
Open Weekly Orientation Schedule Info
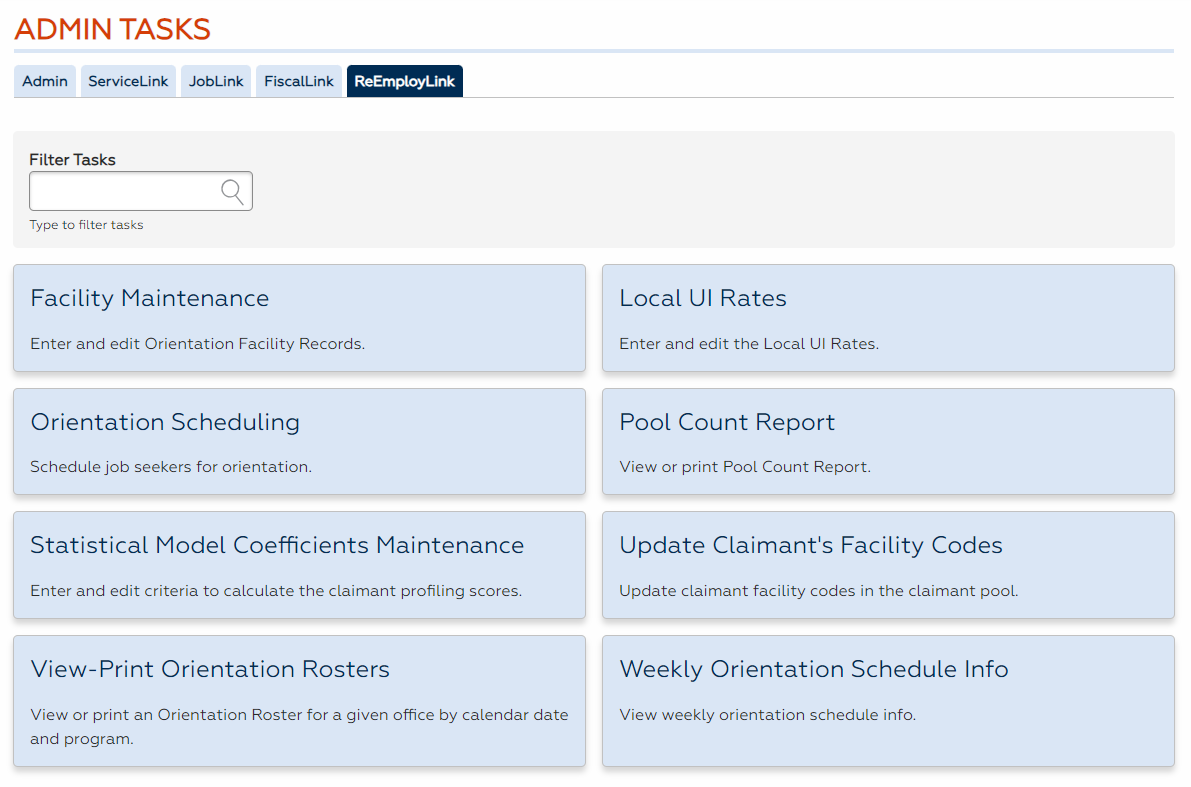point(887,700)
